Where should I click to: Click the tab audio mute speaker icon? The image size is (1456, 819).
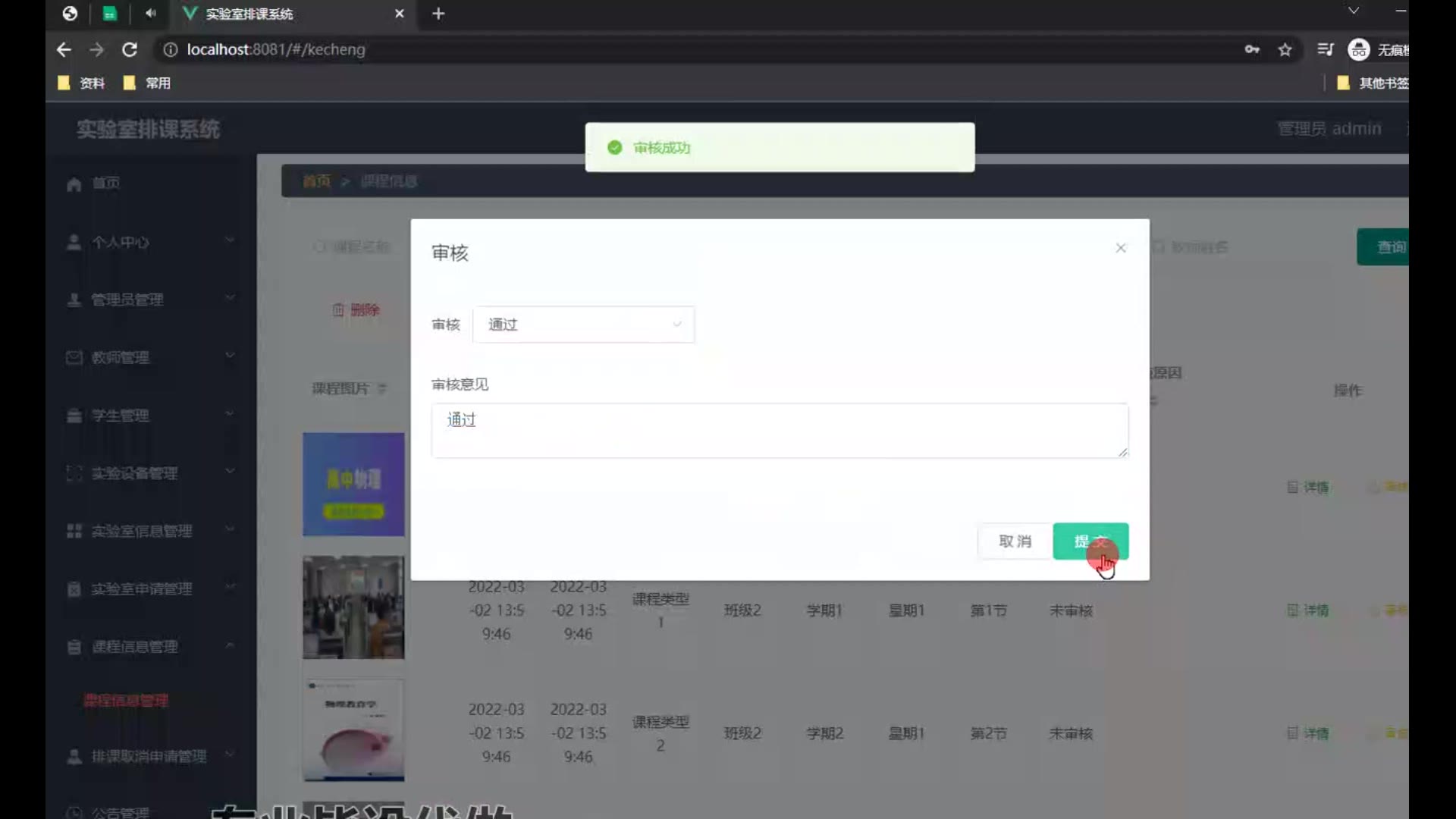point(150,13)
